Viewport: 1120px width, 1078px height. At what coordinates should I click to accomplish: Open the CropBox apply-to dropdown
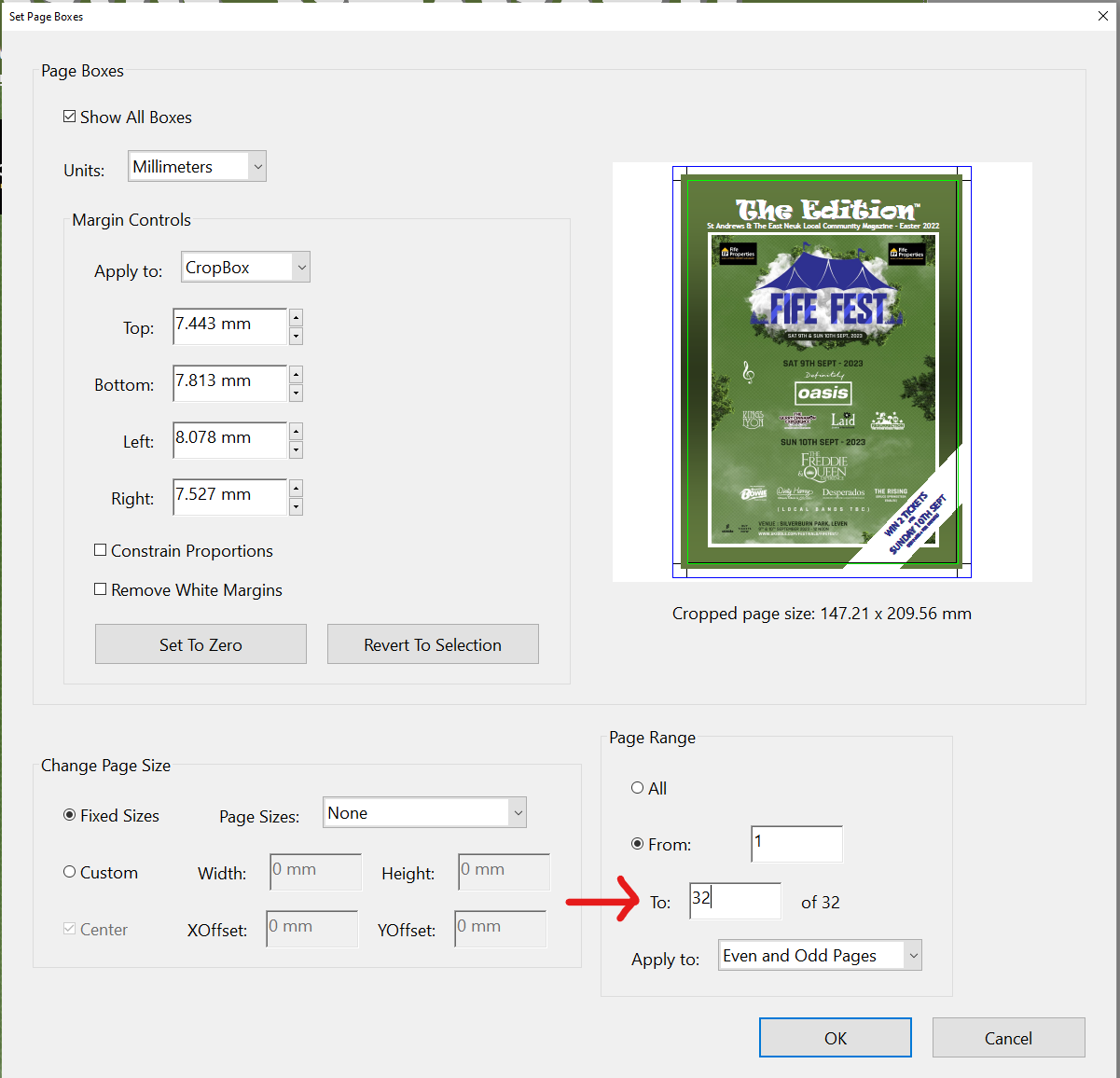pyautogui.click(x=245, y=268)
